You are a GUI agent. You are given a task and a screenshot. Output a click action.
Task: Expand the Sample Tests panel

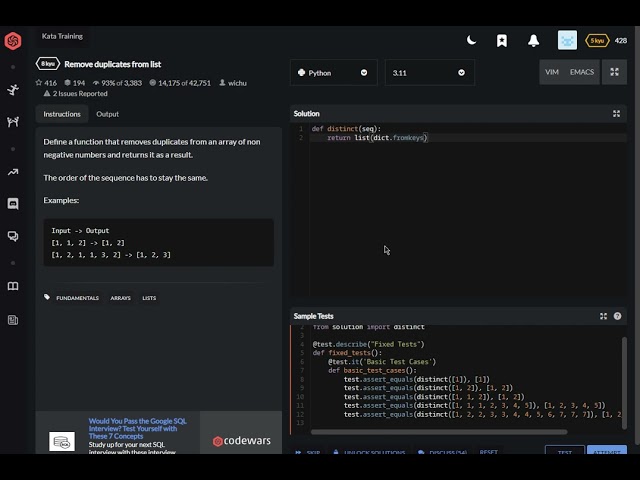coord(603,316)
